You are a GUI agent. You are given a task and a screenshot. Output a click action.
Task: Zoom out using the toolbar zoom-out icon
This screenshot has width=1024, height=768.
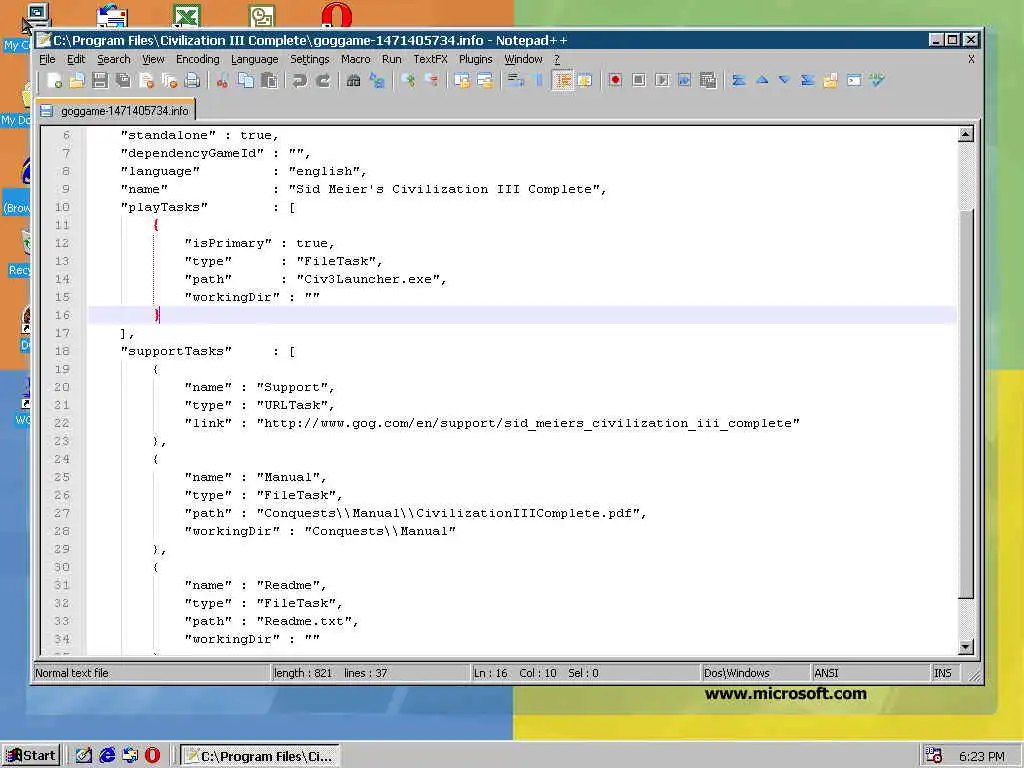click(x=431, y=80)
